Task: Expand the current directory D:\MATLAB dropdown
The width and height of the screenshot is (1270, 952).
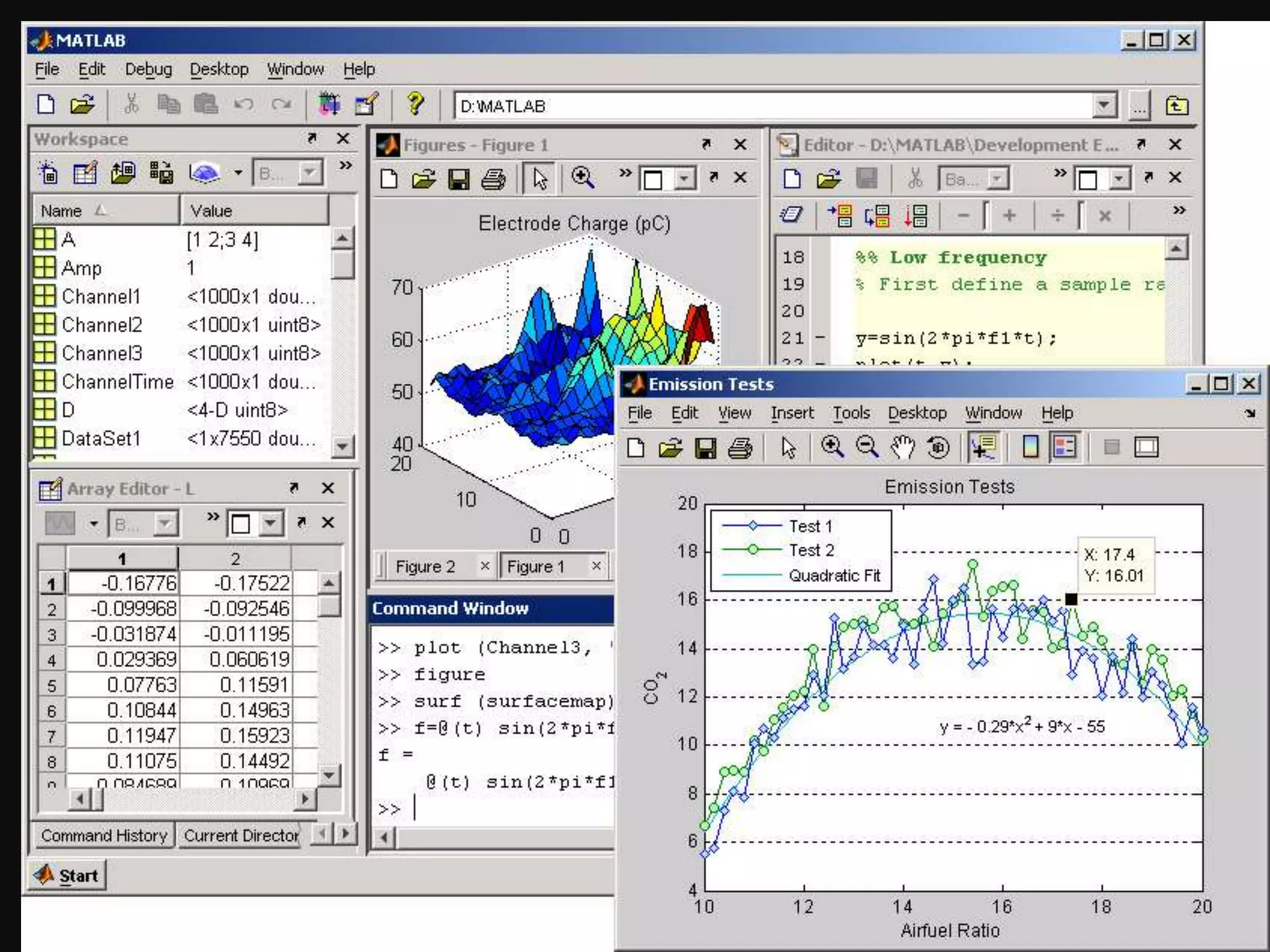Action: click(x=1104, y=105)
